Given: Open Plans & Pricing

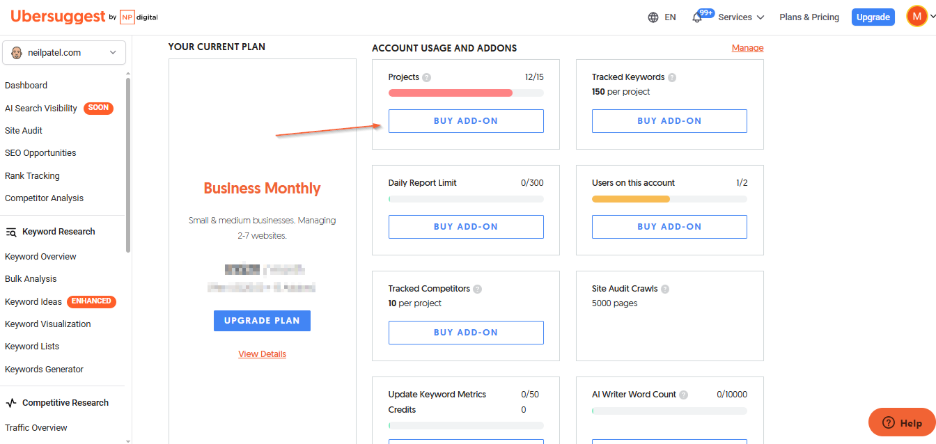Looking at the screenshot, I should pyautogui.click(x=809, y=17).
